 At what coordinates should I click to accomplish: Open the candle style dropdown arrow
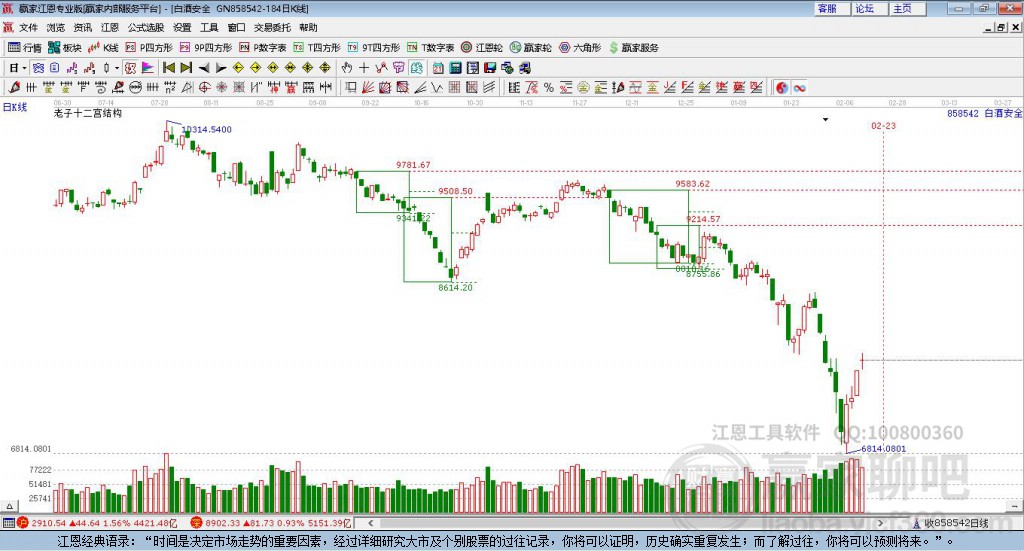pyautogui.click(x=117, y=68)
